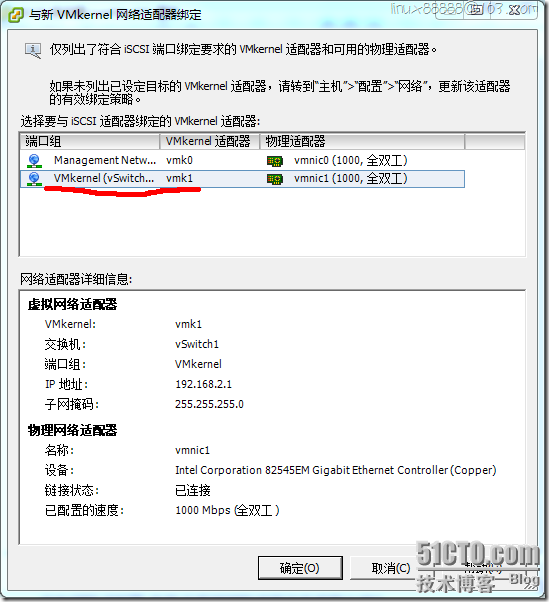Click the IP address 192.168.2.1 value
The image size is (549, 602).
point(203,384)
